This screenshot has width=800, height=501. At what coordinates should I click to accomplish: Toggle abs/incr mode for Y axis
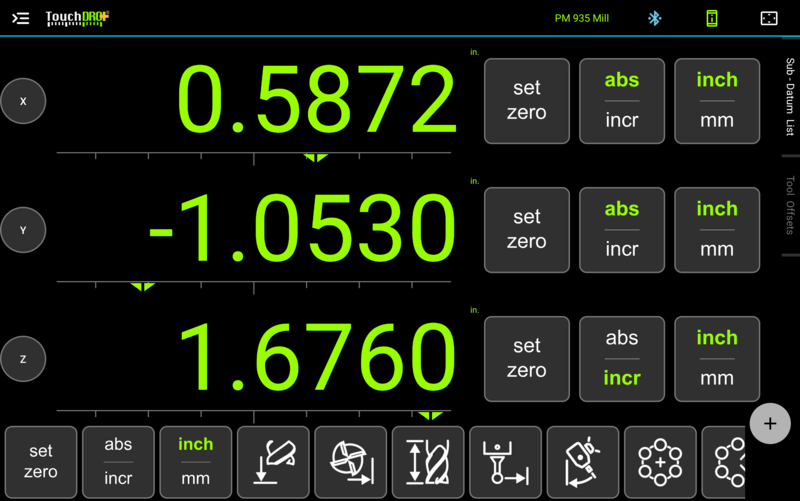[622, 230]
